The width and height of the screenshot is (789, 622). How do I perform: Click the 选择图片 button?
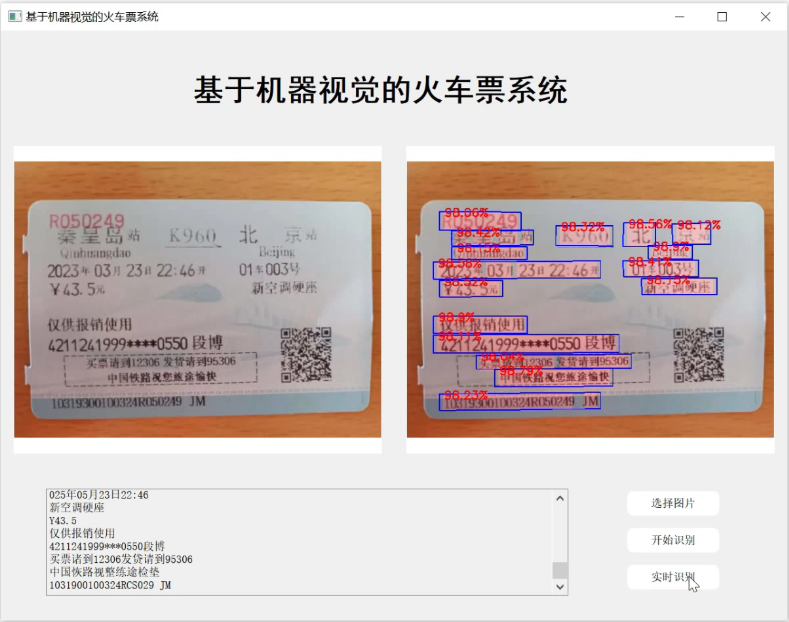673,503
